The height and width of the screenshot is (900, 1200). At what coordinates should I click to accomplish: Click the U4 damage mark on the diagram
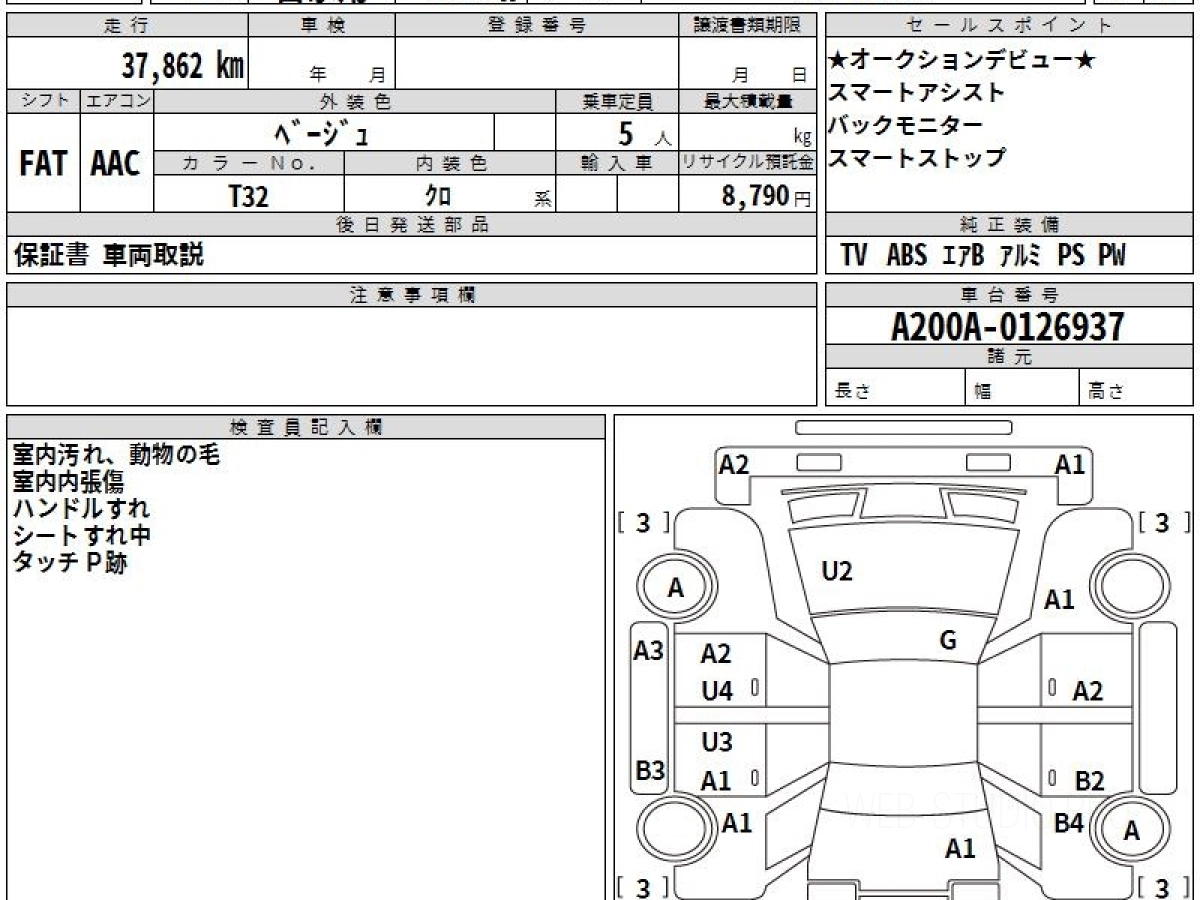click(716, 691)
